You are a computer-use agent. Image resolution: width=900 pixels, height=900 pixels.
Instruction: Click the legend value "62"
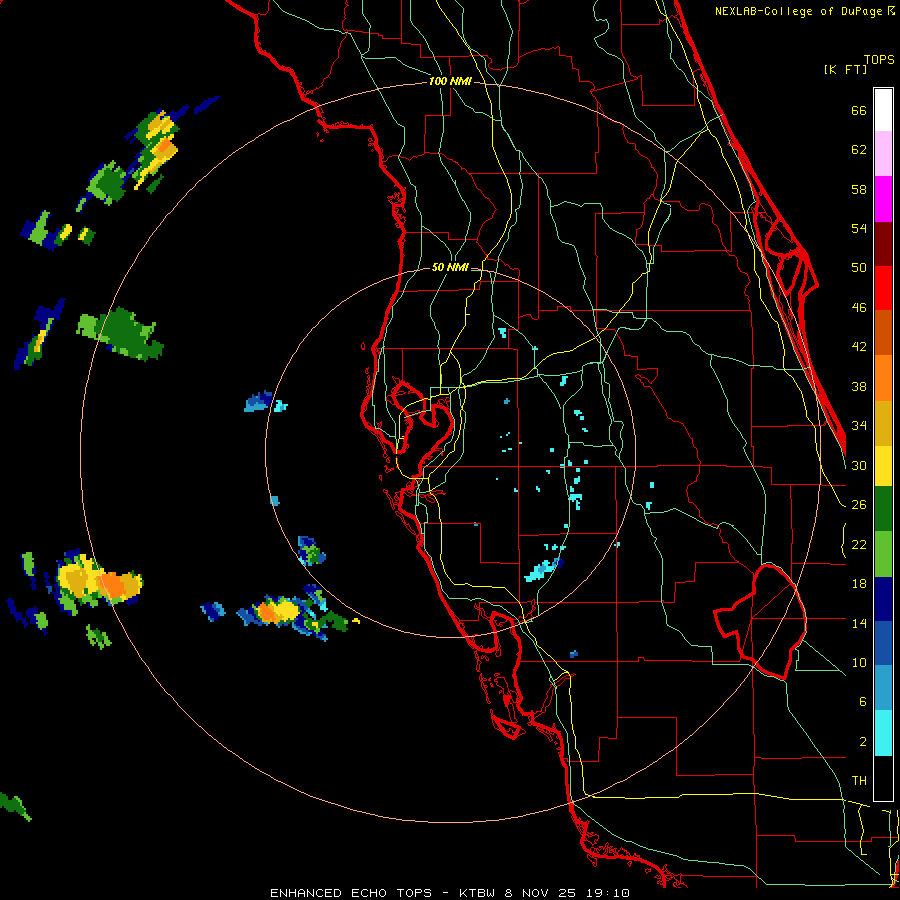(859, 150)
